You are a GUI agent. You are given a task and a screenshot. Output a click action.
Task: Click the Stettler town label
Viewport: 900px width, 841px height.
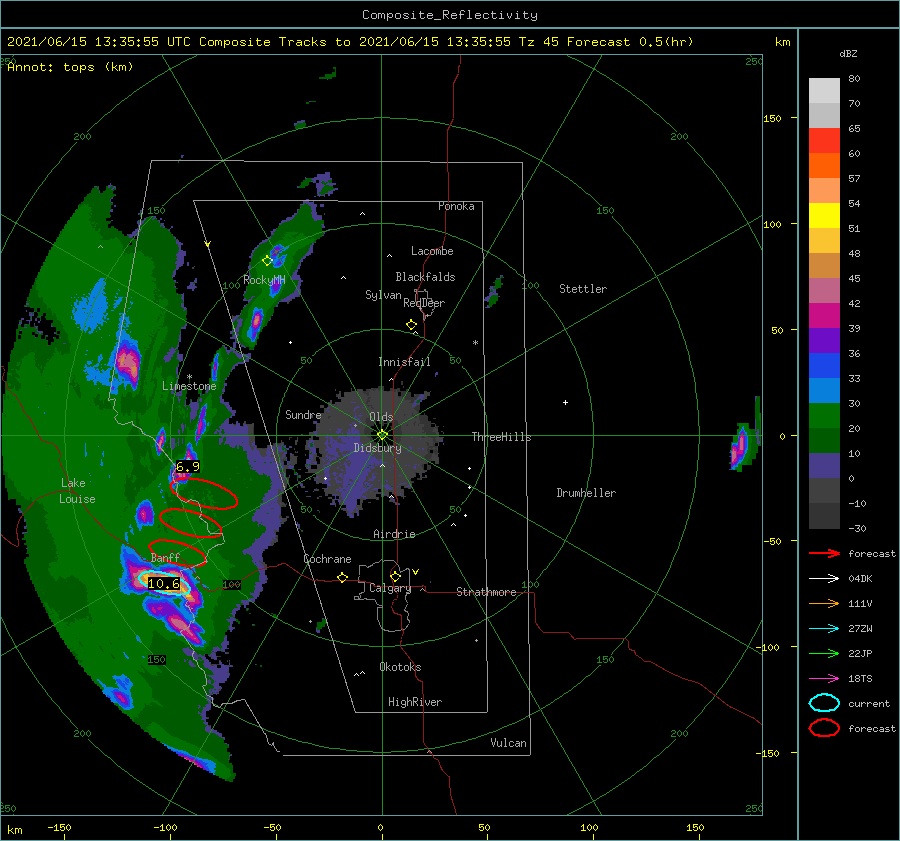583,289
